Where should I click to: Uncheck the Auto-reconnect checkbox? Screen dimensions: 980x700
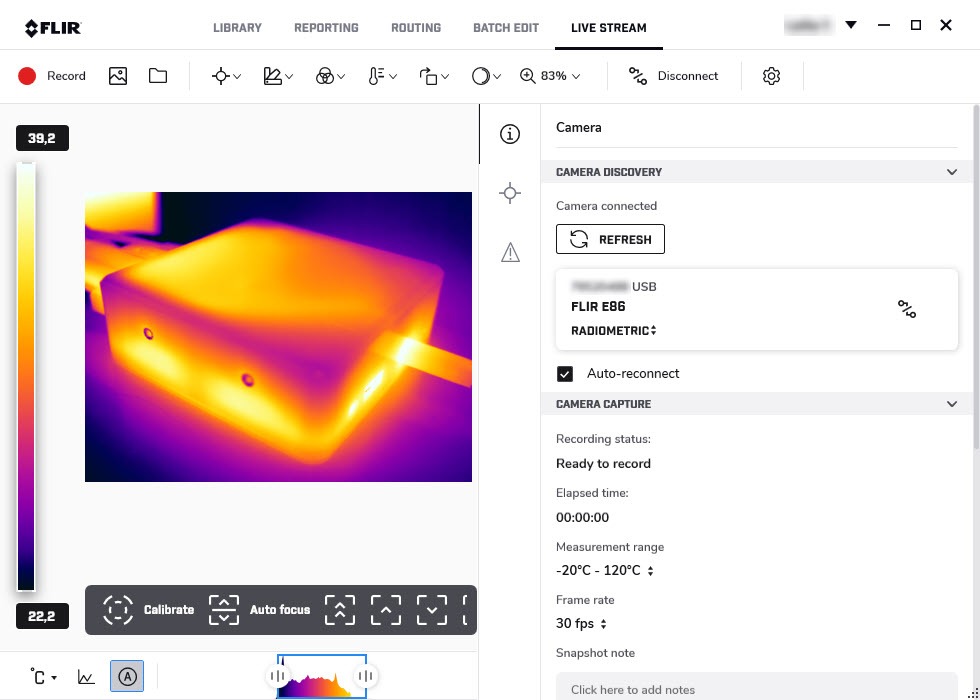[x=565, y=374]
